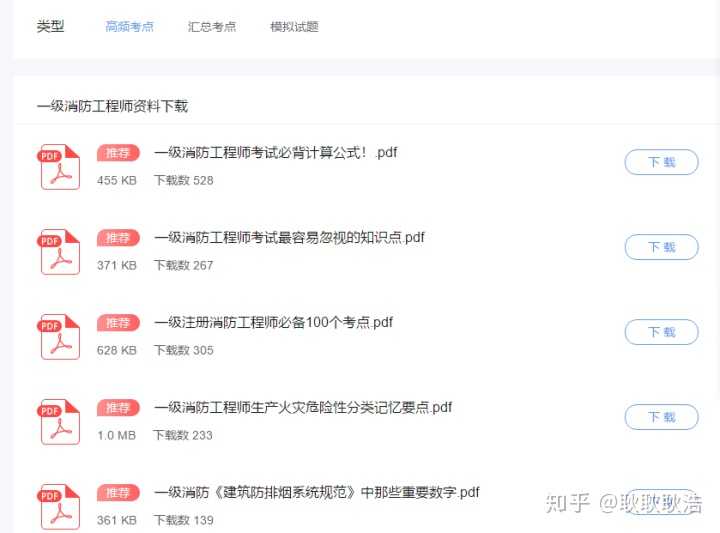Click PDF icon for 必备100个考点 file
The width and height of the screenshot is (720, 533).
(x=59, y=337)
